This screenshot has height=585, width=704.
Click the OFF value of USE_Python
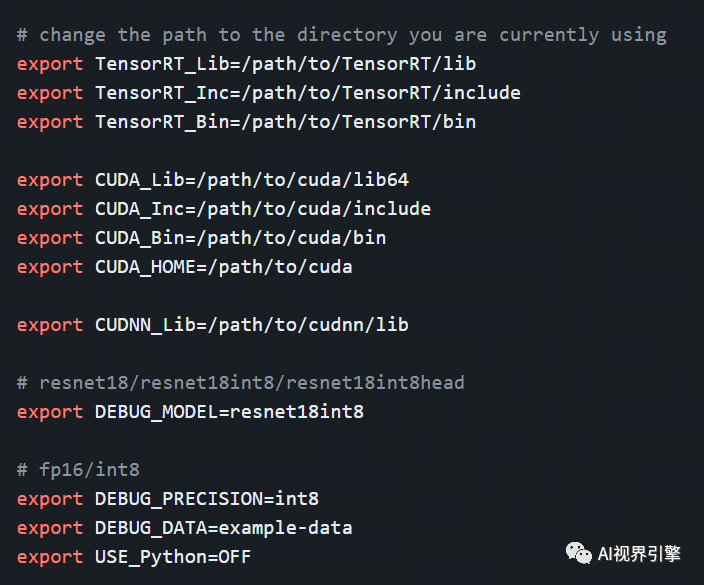(x=234, y=557)
